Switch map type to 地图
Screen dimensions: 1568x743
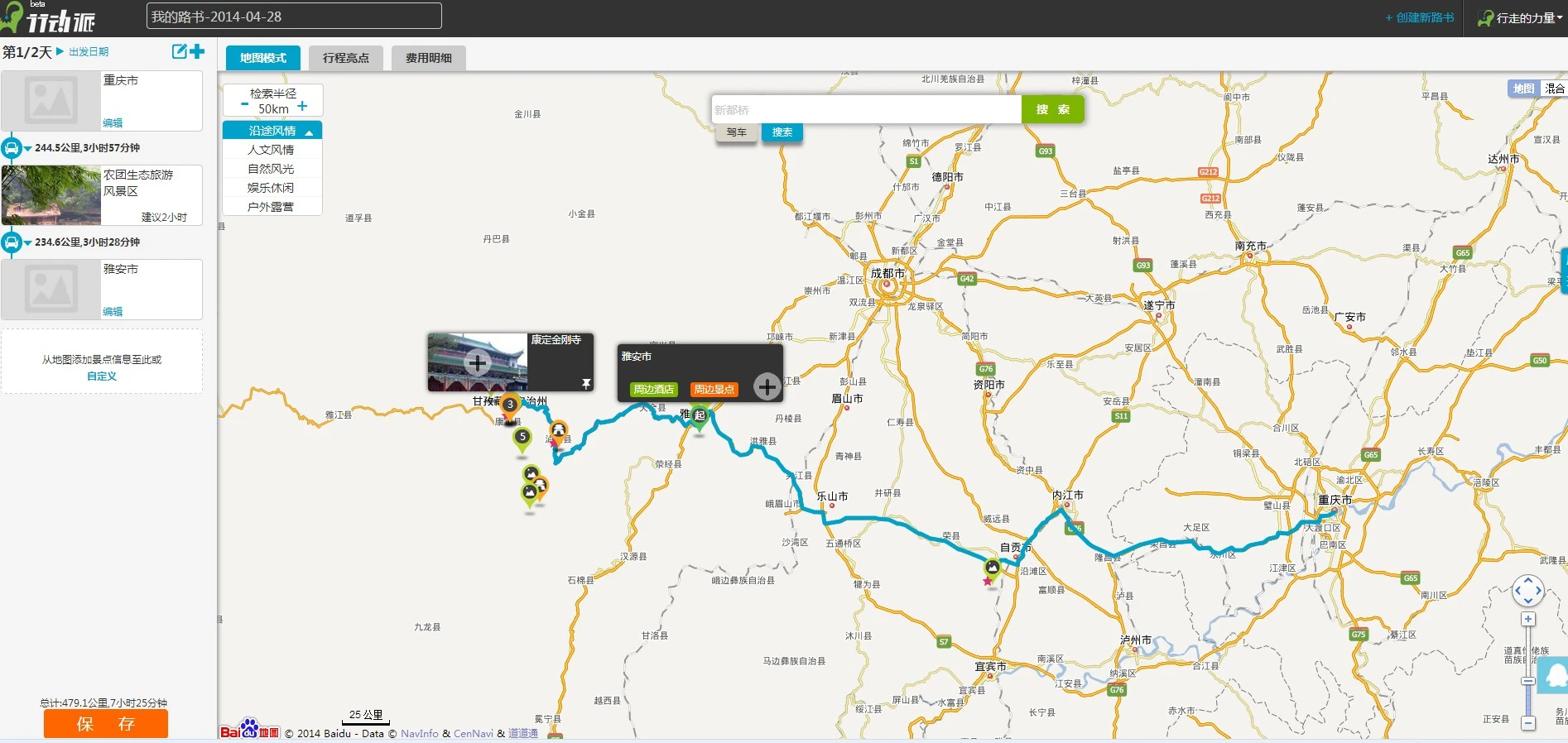tap(1523, 89)
